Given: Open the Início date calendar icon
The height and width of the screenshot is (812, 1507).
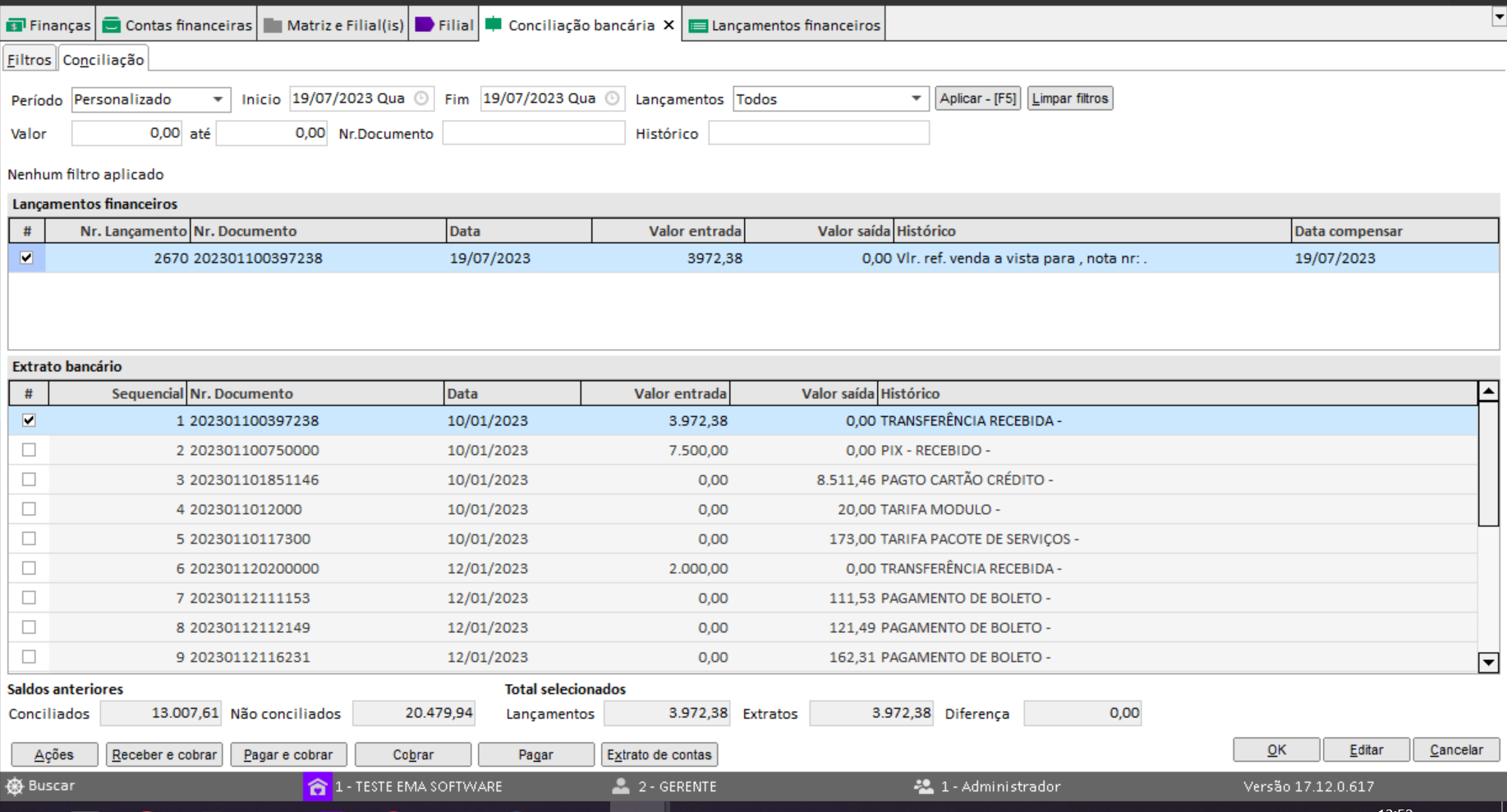Looking at the screenshot, I should [x=421, y=99].
